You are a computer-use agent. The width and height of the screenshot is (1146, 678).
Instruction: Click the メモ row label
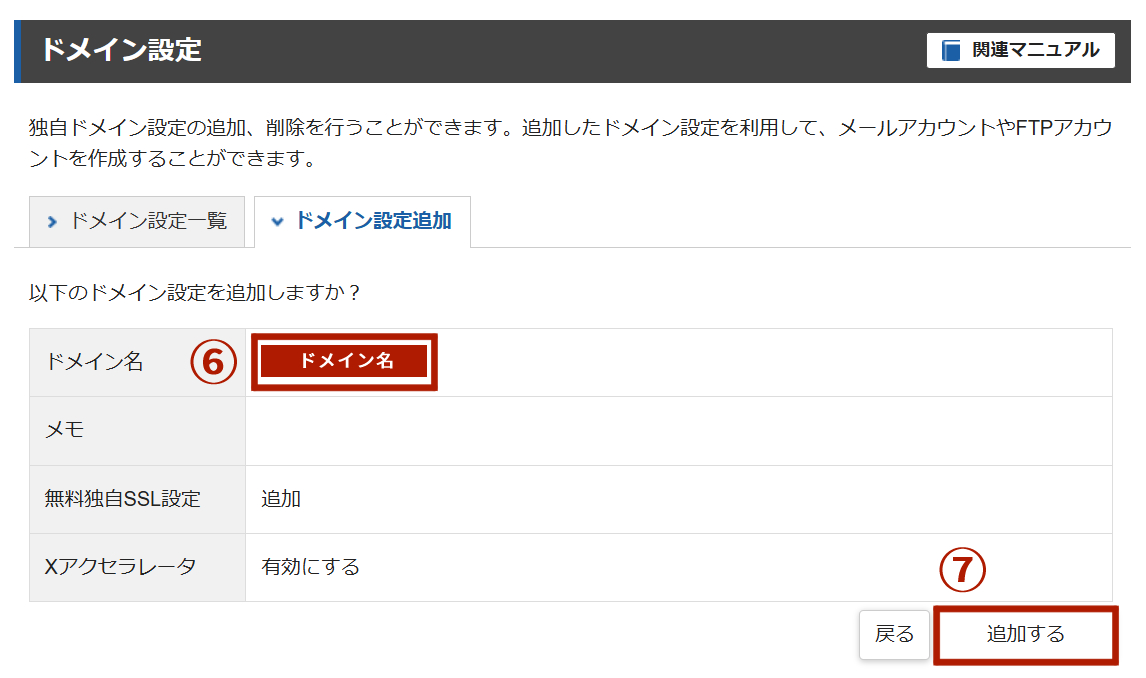pos(65,430)
